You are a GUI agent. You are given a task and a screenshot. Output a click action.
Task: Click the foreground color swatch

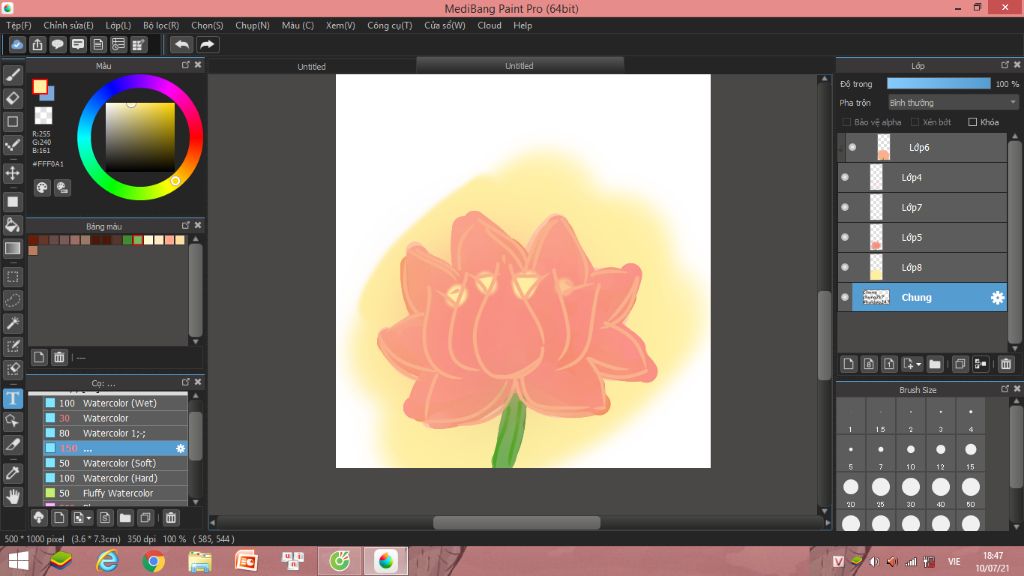[x=40, y=86]
